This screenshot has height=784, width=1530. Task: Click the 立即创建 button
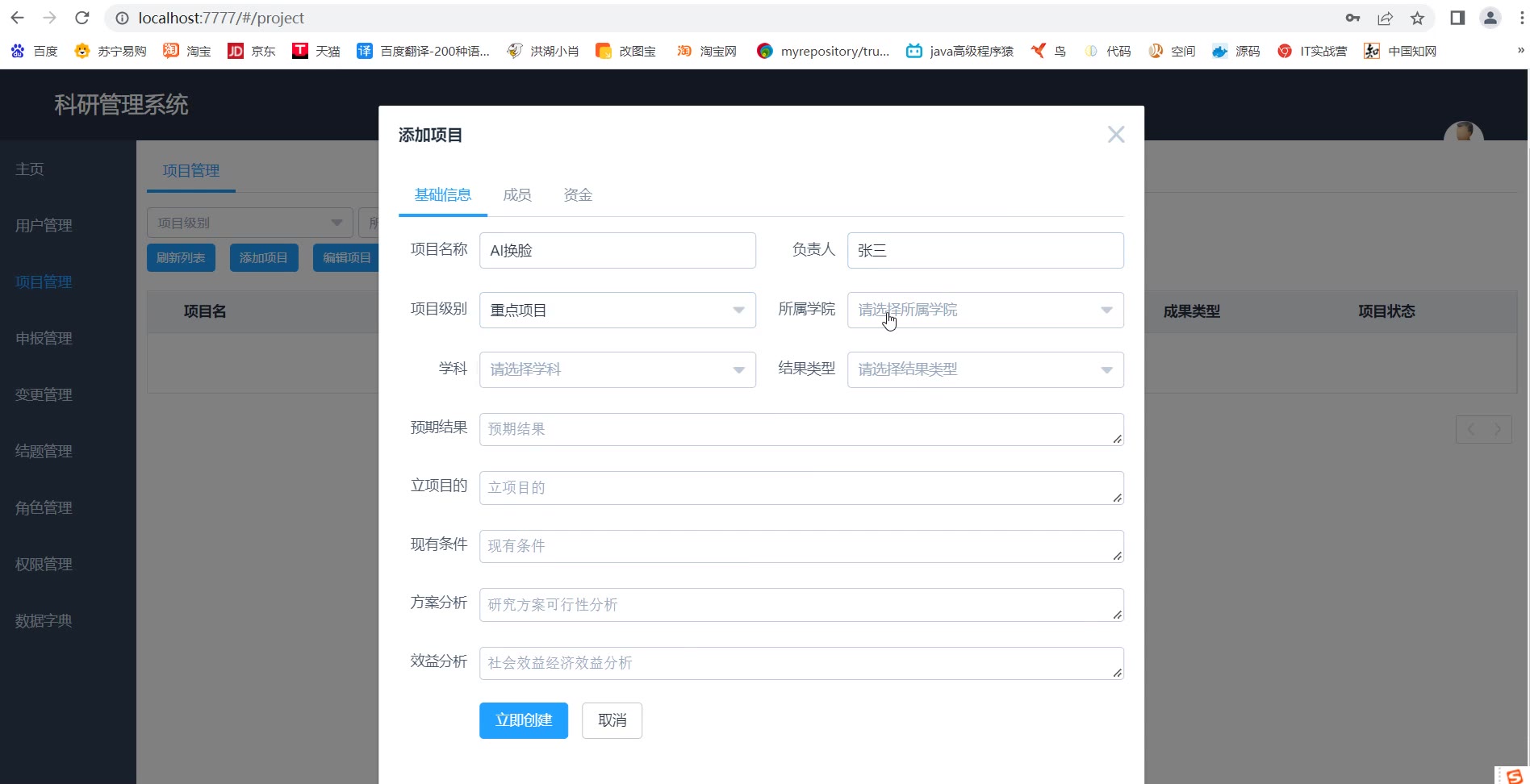point(523,720)
